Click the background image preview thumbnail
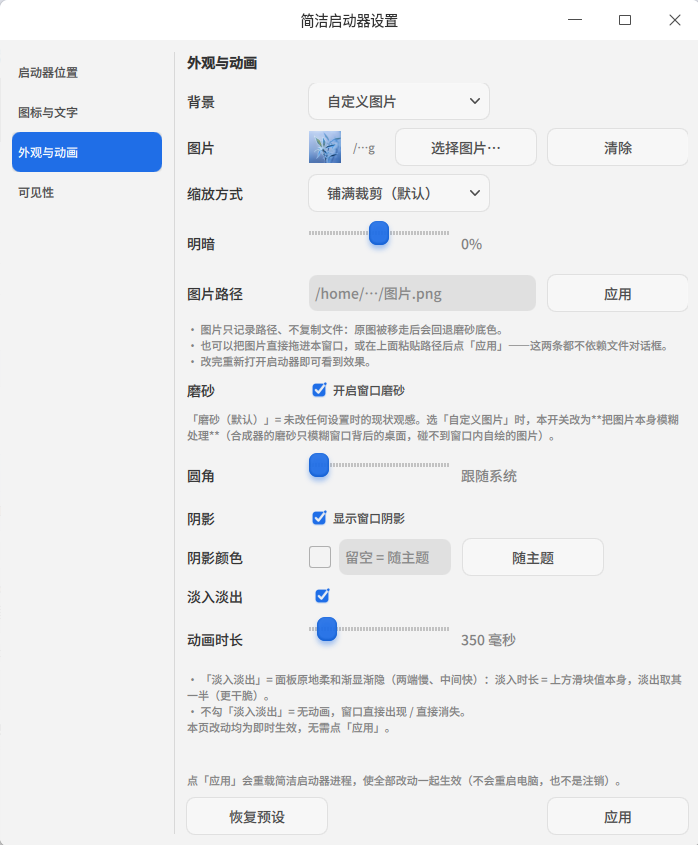This screenshot has height=845, width=698. click(x=325, y=147)
